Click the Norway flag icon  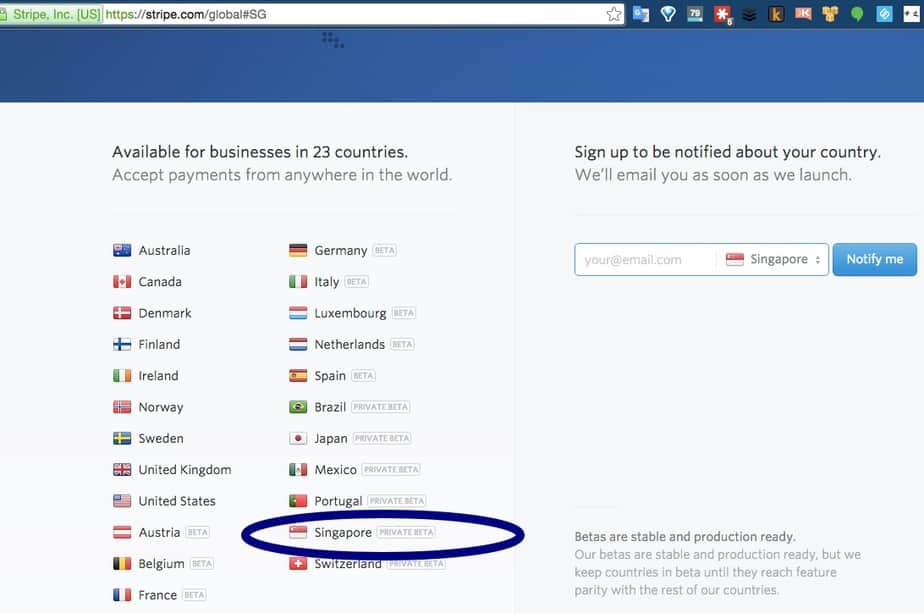122,407
